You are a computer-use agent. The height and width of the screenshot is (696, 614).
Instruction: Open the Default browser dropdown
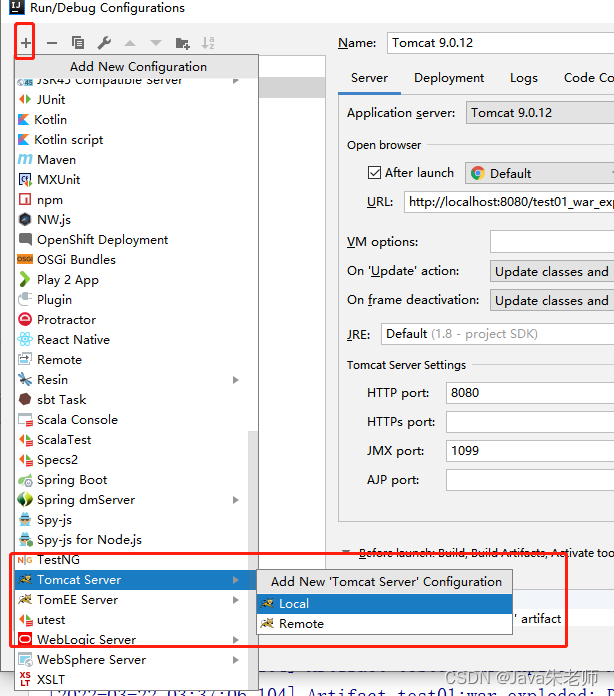tap(539, 173)
